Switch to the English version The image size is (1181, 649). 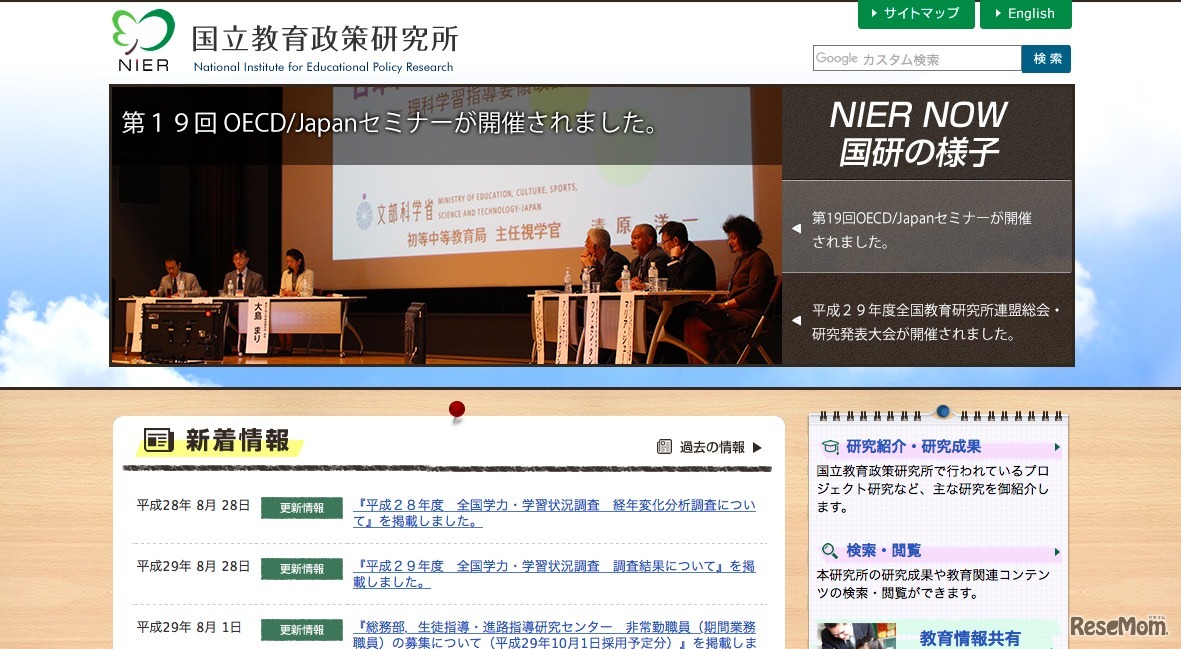point(1026,14)
